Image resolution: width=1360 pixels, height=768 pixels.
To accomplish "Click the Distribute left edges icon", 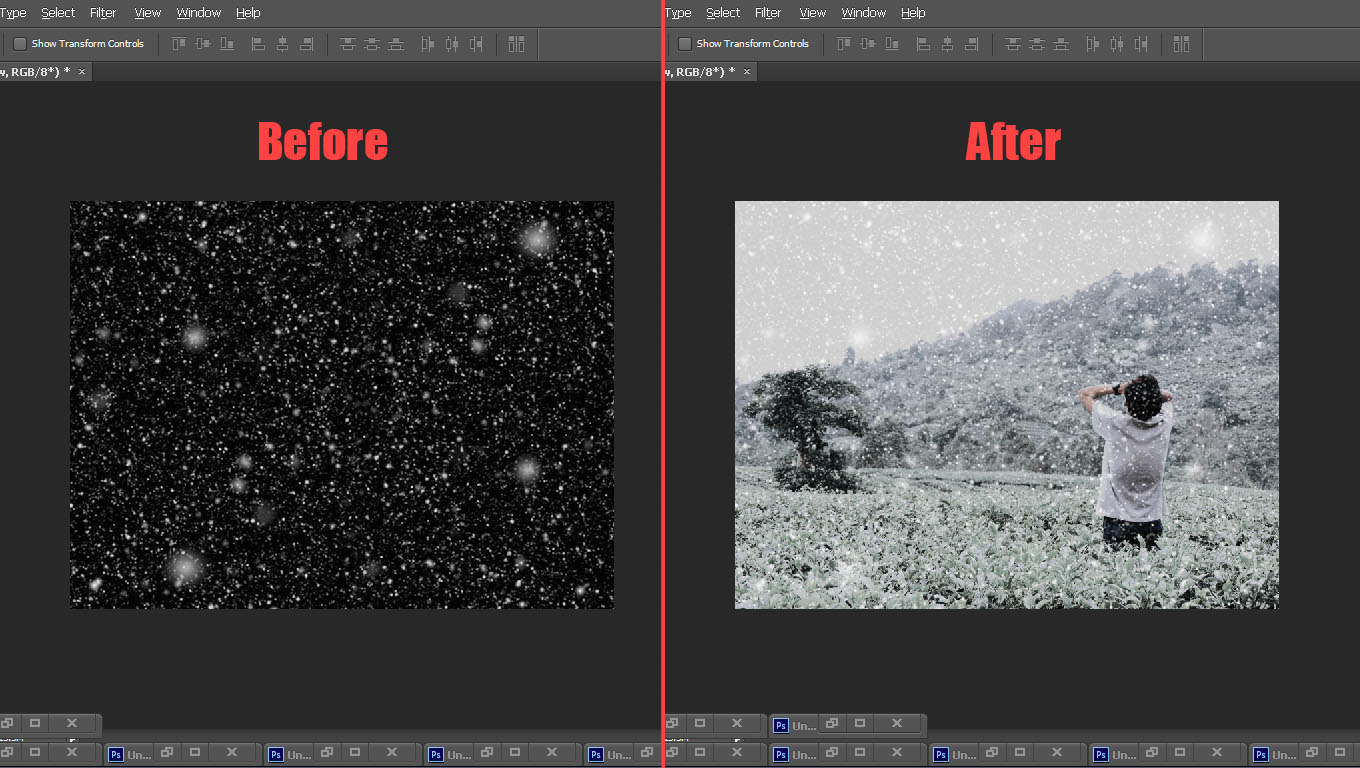I will [x=426, y=44].
